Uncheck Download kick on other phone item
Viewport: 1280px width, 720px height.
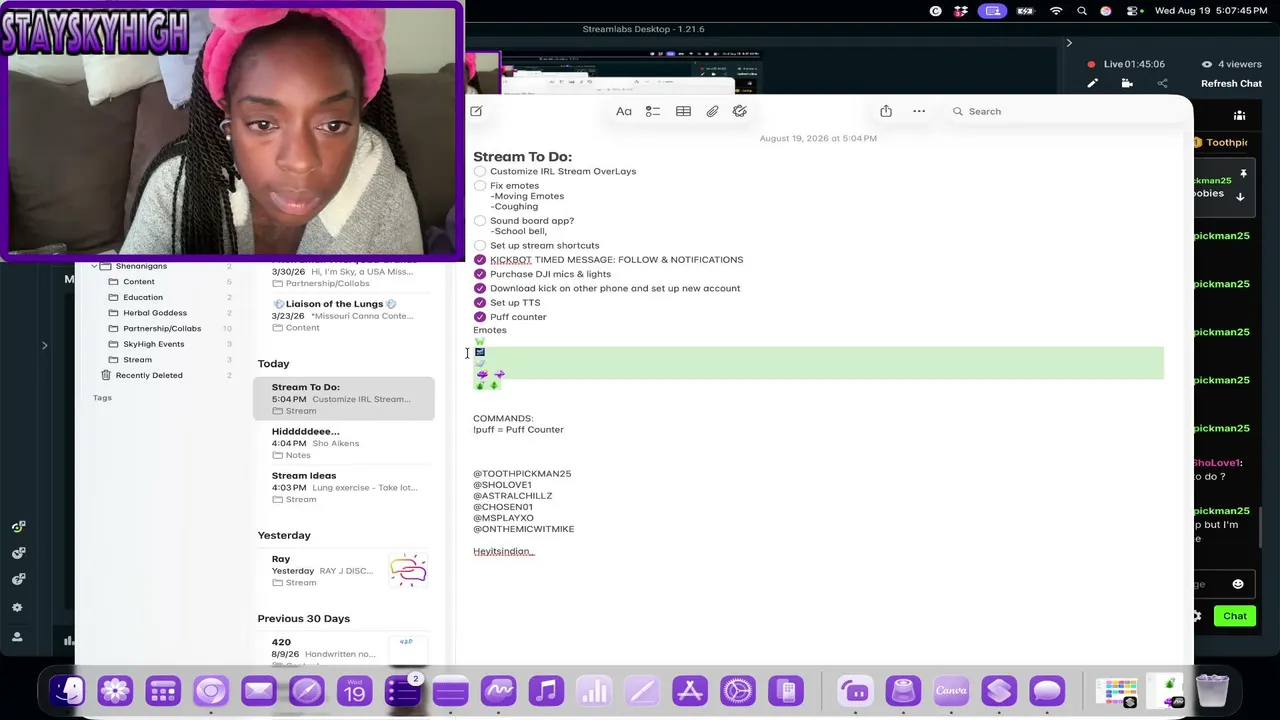480,288
